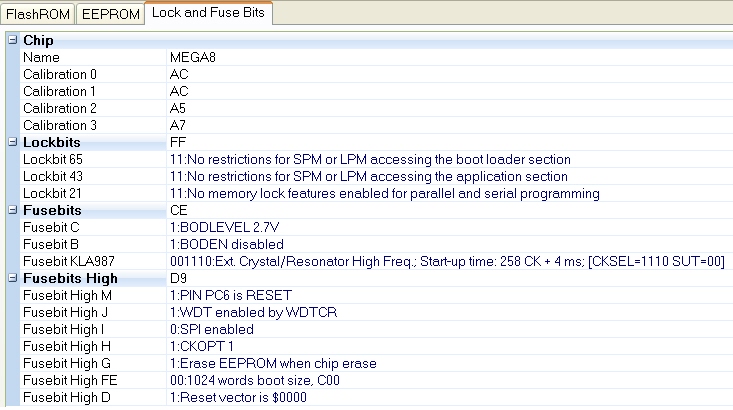Select the chip Name MEGA8 field
This screenshot has width=733, height=410.
coord(192,57)
